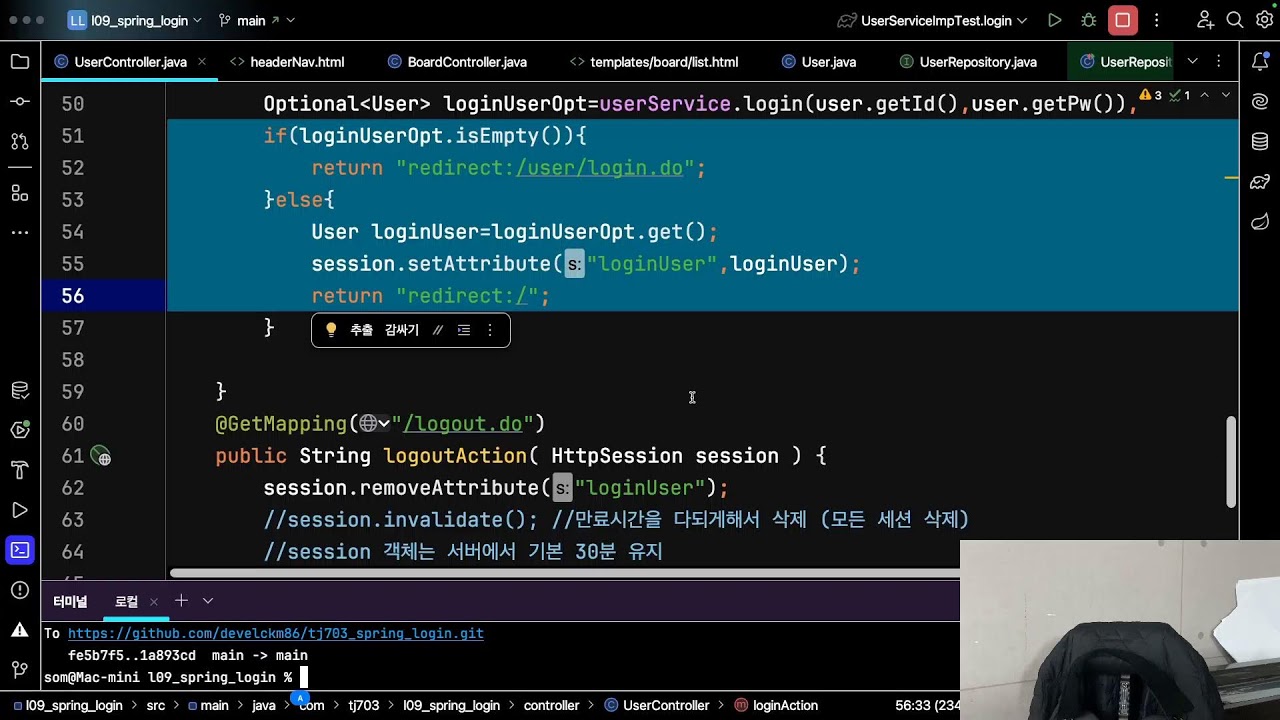1280x720 pixels.
Task: Click the editor horizontal scrollbar thumb
Action: [566, 574]
